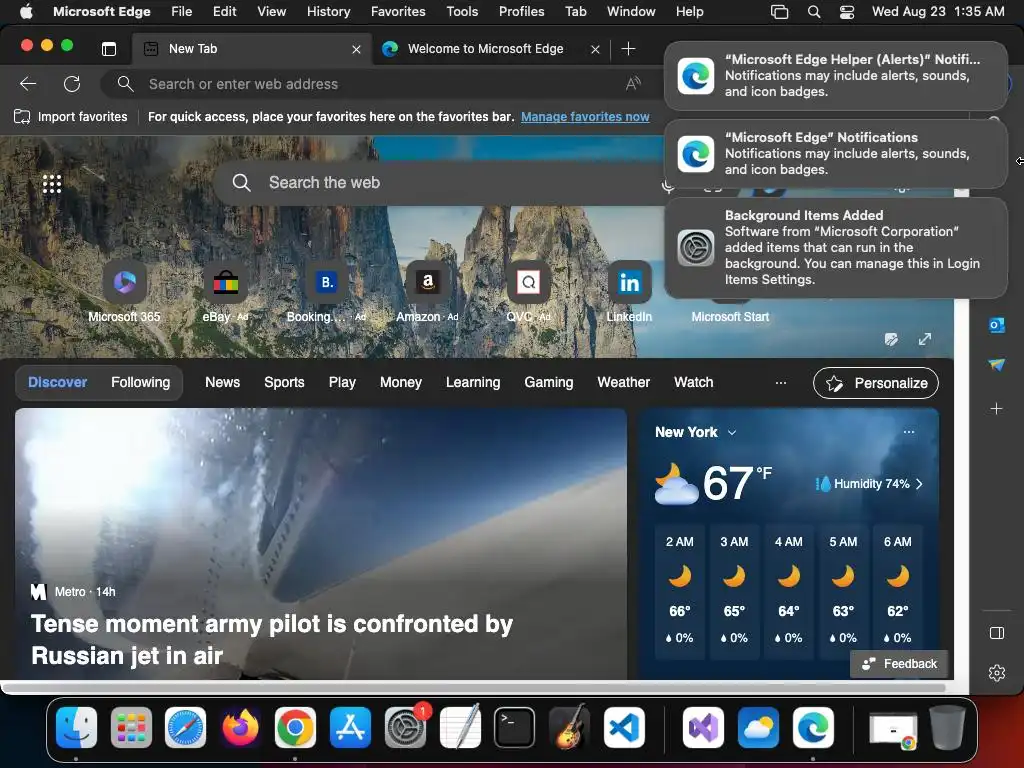
Task: Switch to the Following feed tab
Action: pos(140,383)
